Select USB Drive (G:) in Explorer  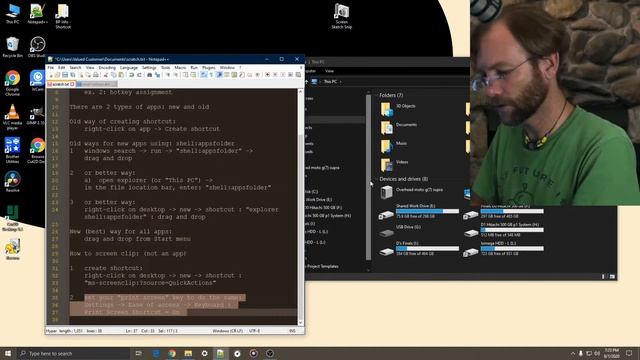[x=399, y=231]
